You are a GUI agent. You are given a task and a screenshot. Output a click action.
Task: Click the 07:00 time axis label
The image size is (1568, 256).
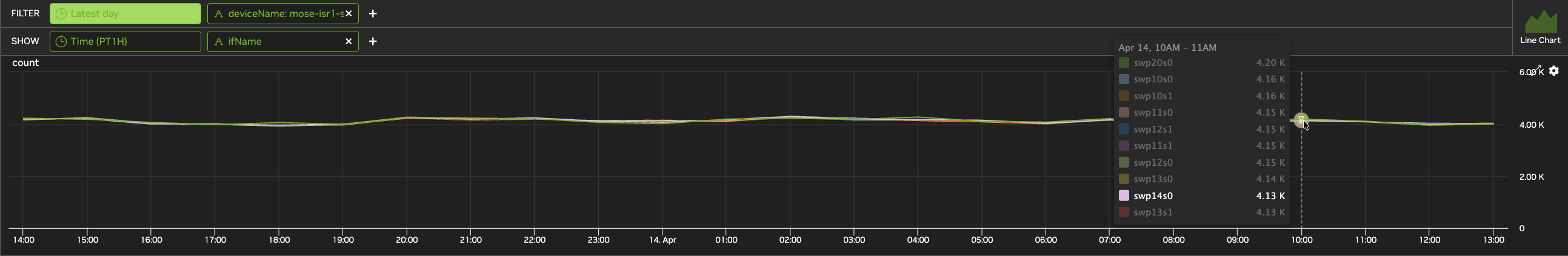click(x=1110, y=240)
